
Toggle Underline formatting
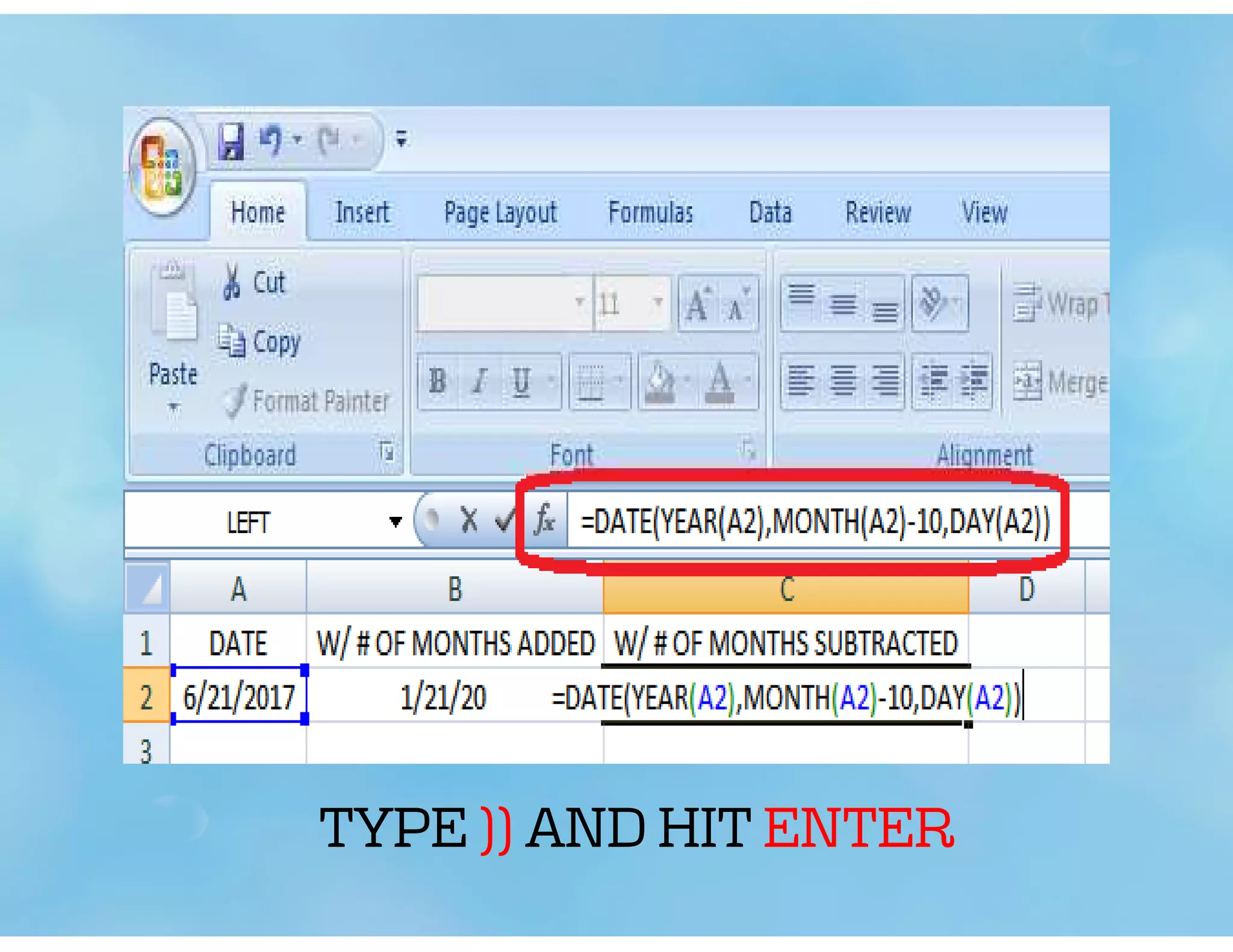(x=521, y=380)
